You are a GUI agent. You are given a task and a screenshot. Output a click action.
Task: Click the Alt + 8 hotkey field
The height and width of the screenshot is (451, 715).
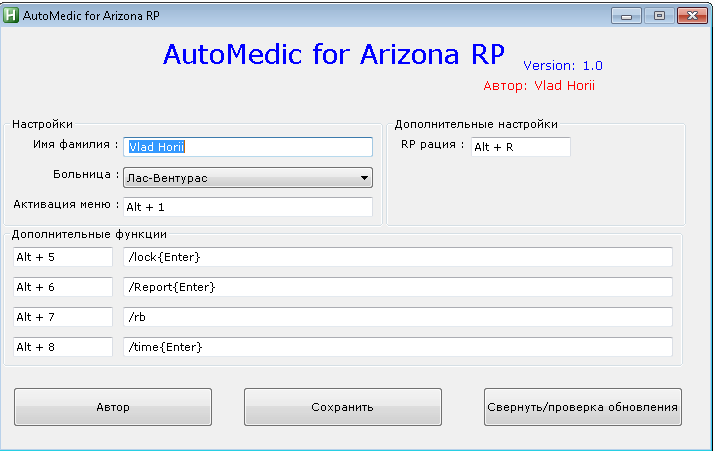62,347
